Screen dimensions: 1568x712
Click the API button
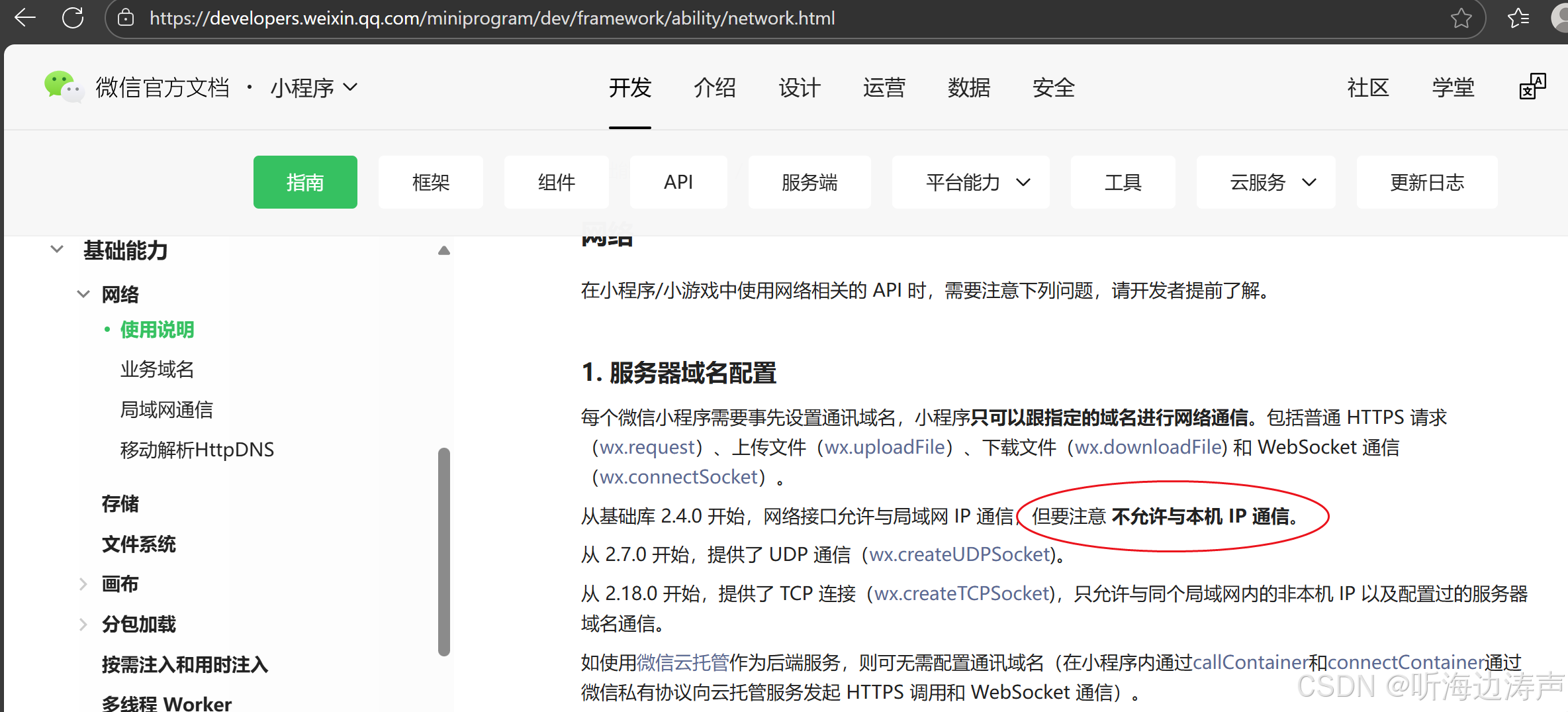tap(678, 182)
